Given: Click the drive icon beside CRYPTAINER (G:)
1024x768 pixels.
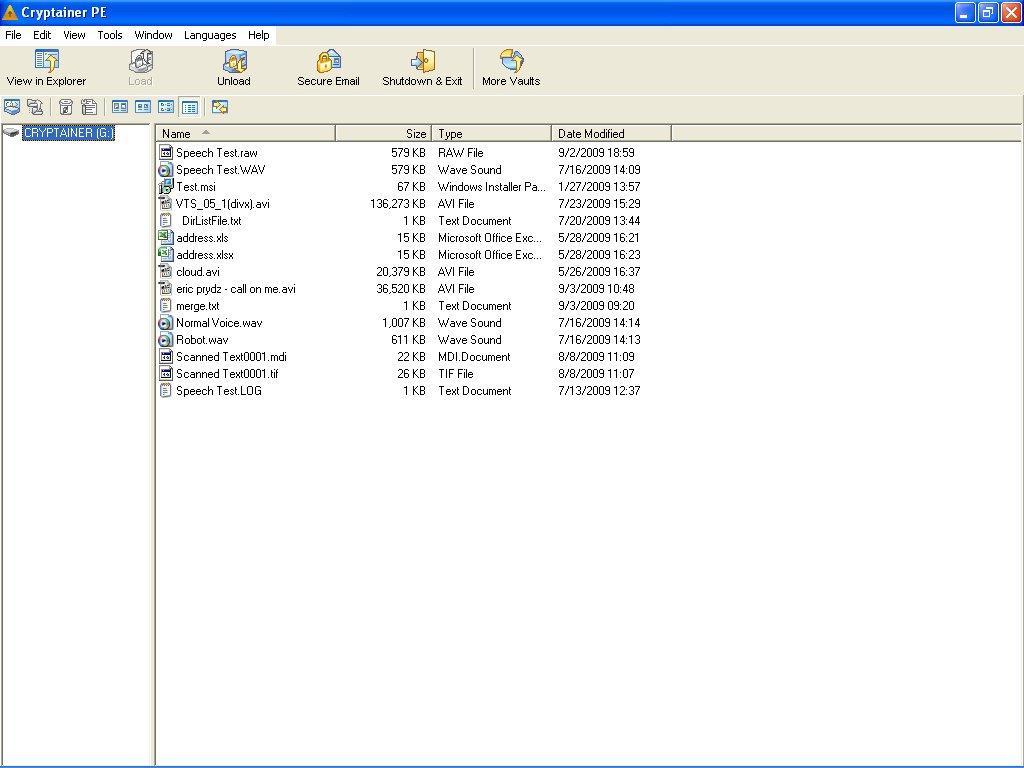Looking at the screenshot, I should click(x=11, y=133).
